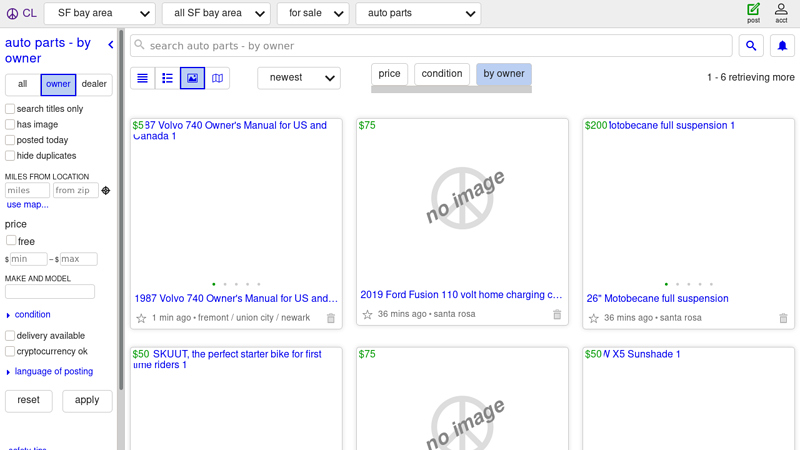Switch to thumbnail list view icon

click(x=167, y=78)
